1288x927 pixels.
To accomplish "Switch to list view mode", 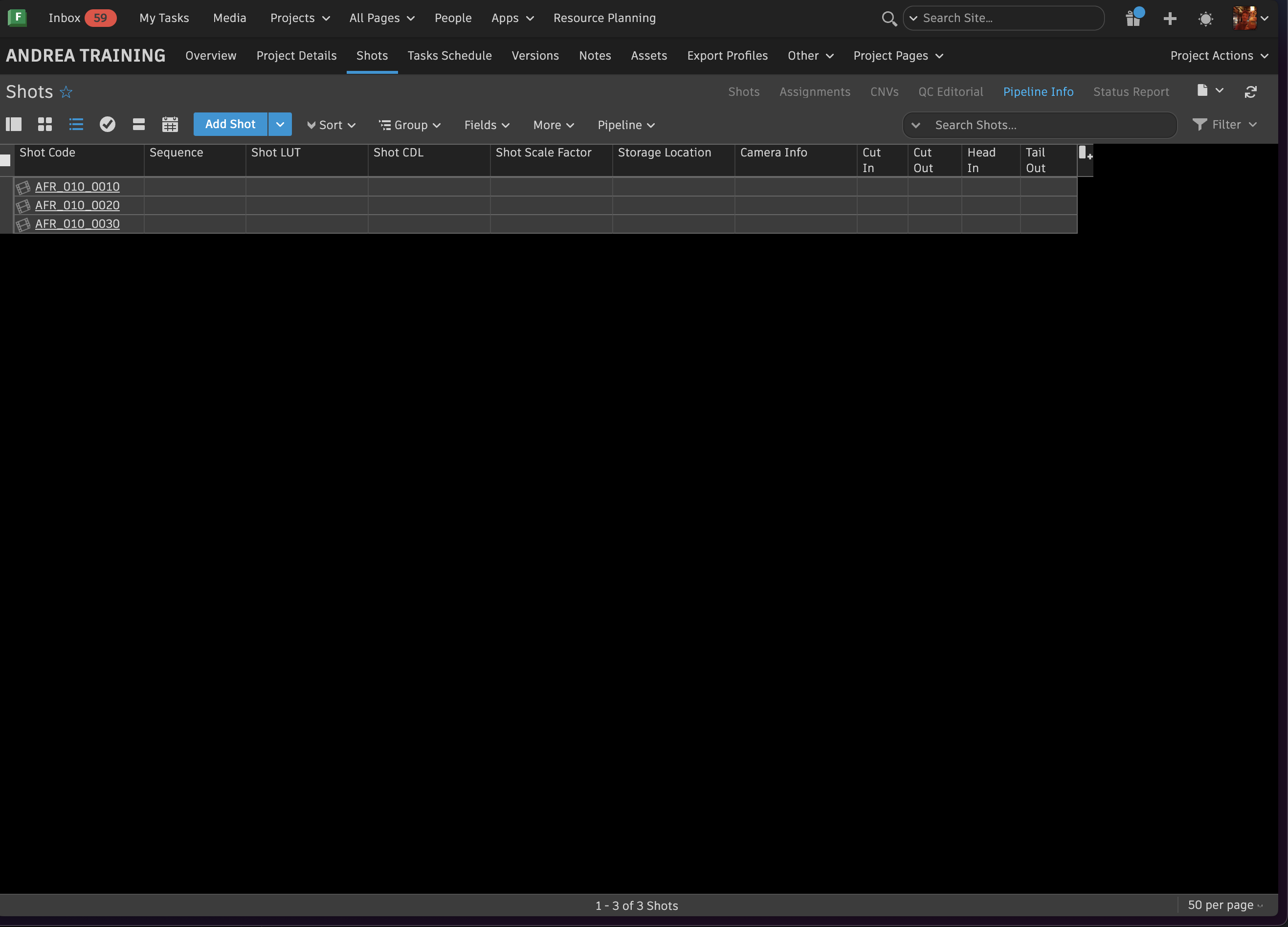I will [76, 124].
